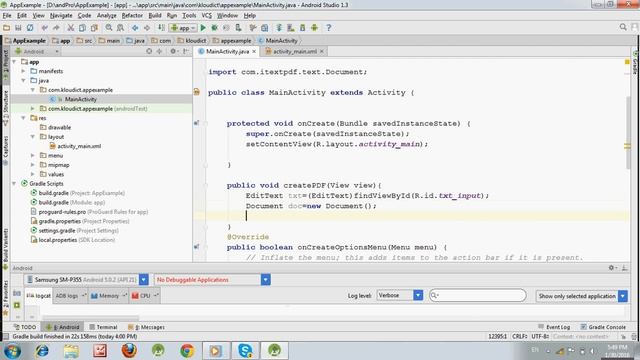This screenshot has width=640, height=360.
Task: Switch to the activity_main.xml editor tab
Action: pos(295,51)
